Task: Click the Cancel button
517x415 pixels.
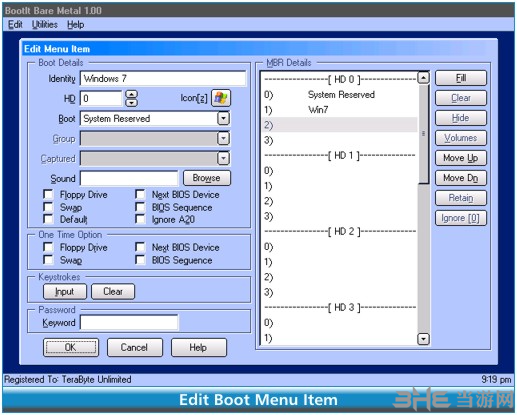Action: (x=134, y=347)
